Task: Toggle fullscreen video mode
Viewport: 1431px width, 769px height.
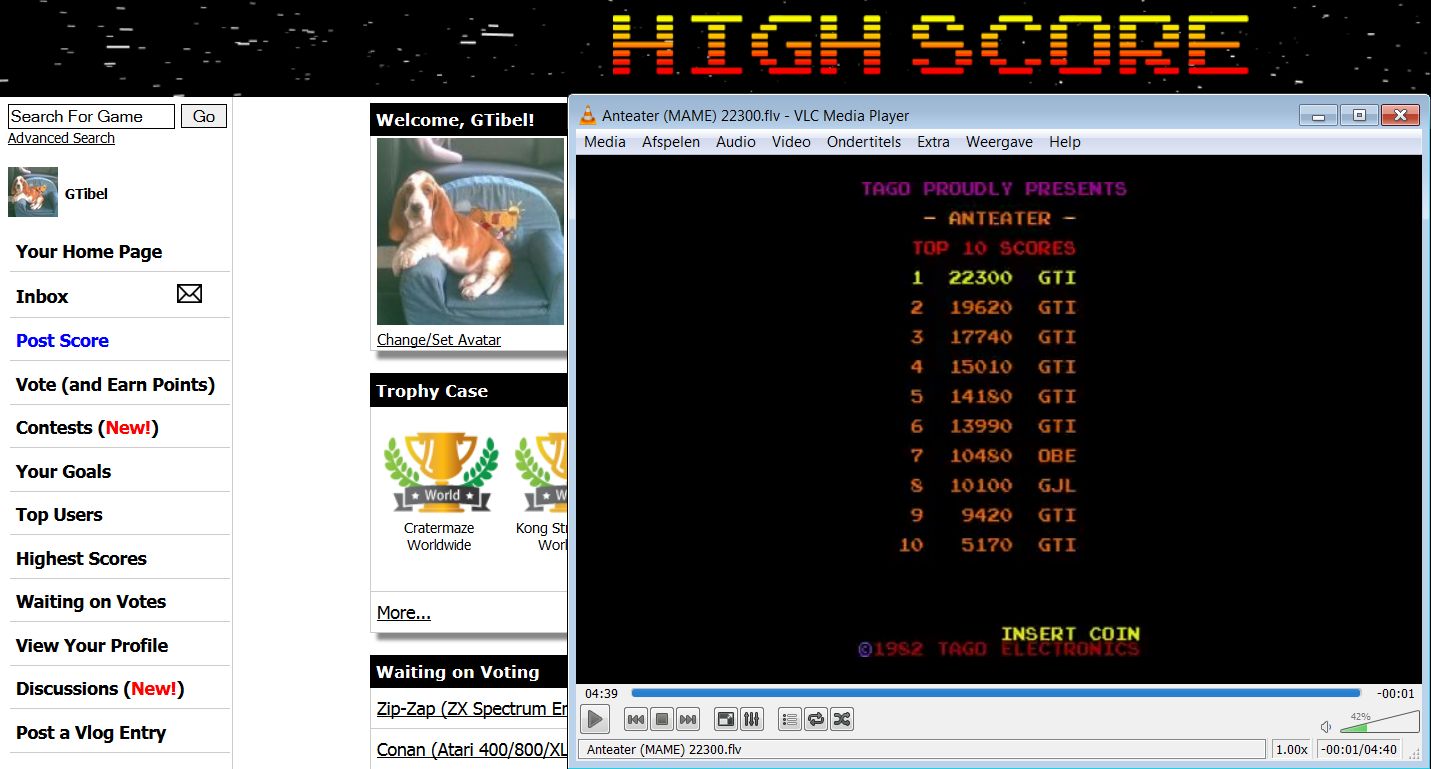Action: point(726,719)
